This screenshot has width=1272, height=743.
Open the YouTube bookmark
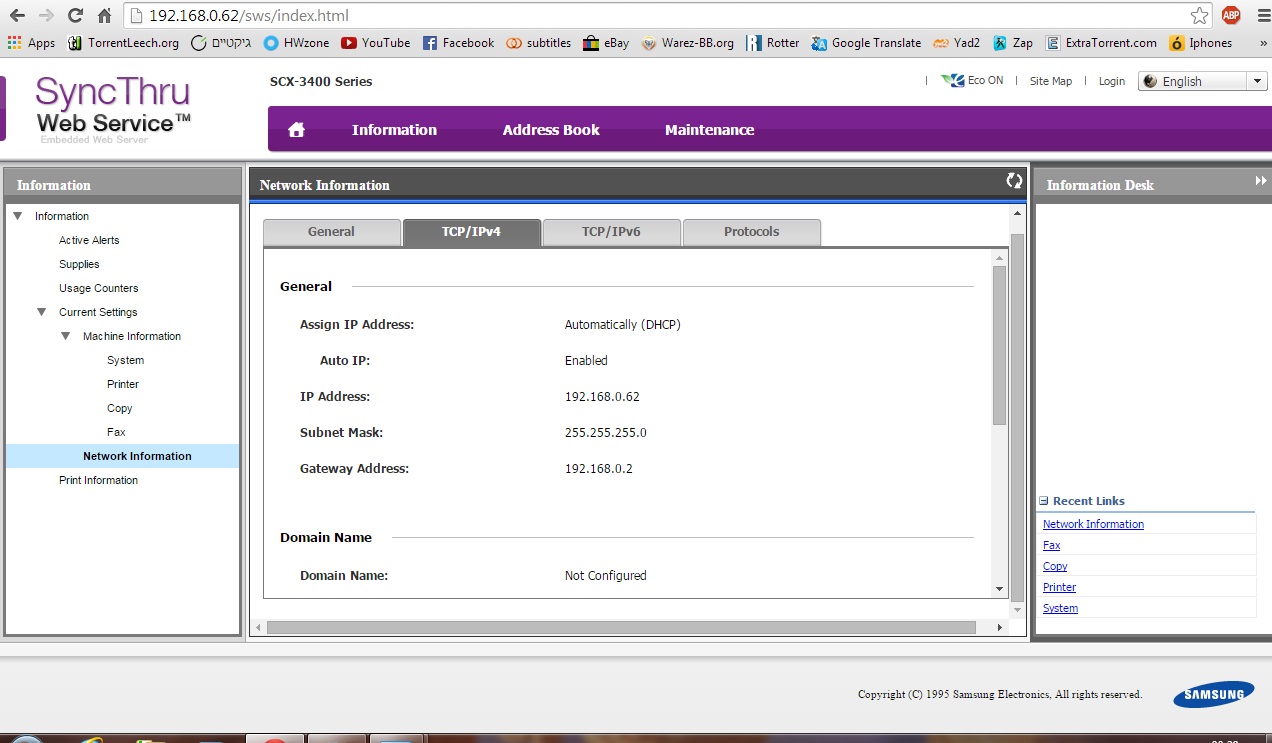(376, 43)
